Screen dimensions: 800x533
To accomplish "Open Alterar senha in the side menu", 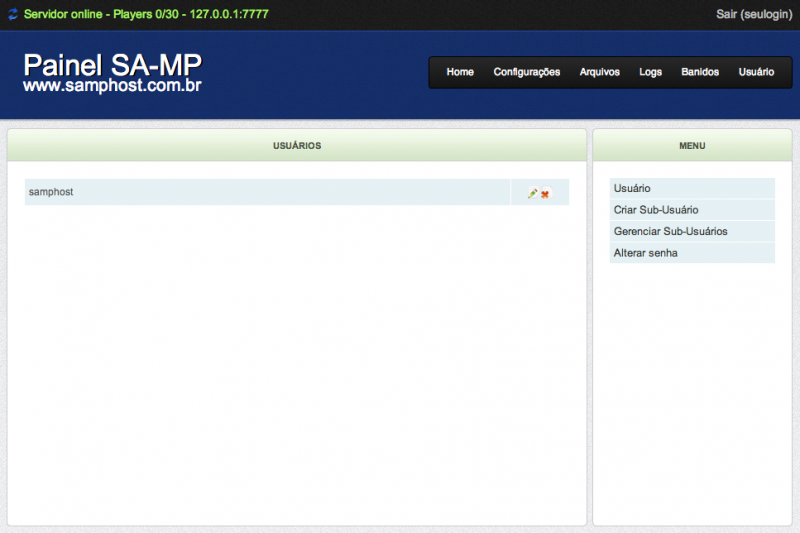I will coord(692,252).
